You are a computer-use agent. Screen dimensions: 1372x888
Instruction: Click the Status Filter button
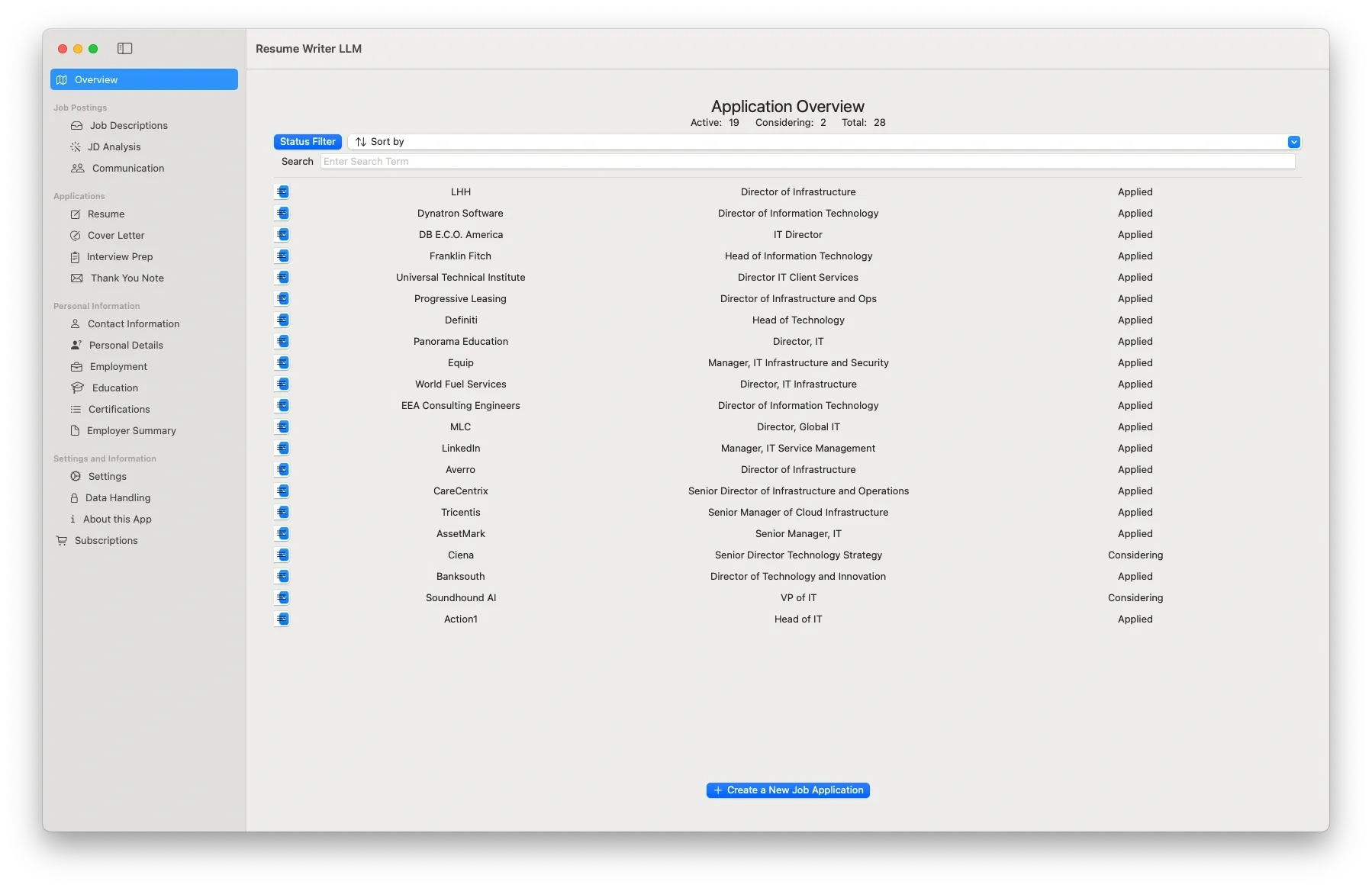pos(308,142)
